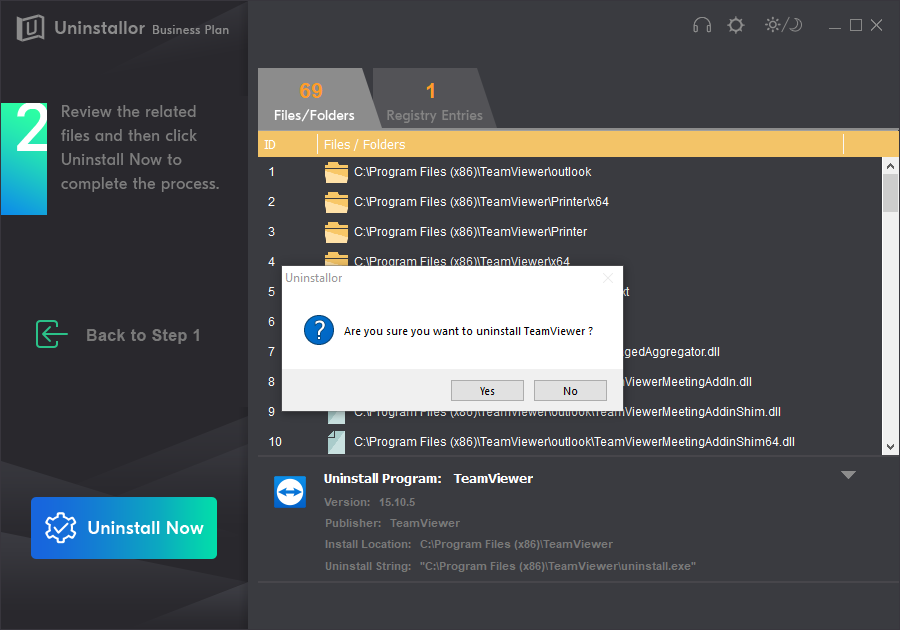Click the file icon in row 10

(x=336, y=442)
